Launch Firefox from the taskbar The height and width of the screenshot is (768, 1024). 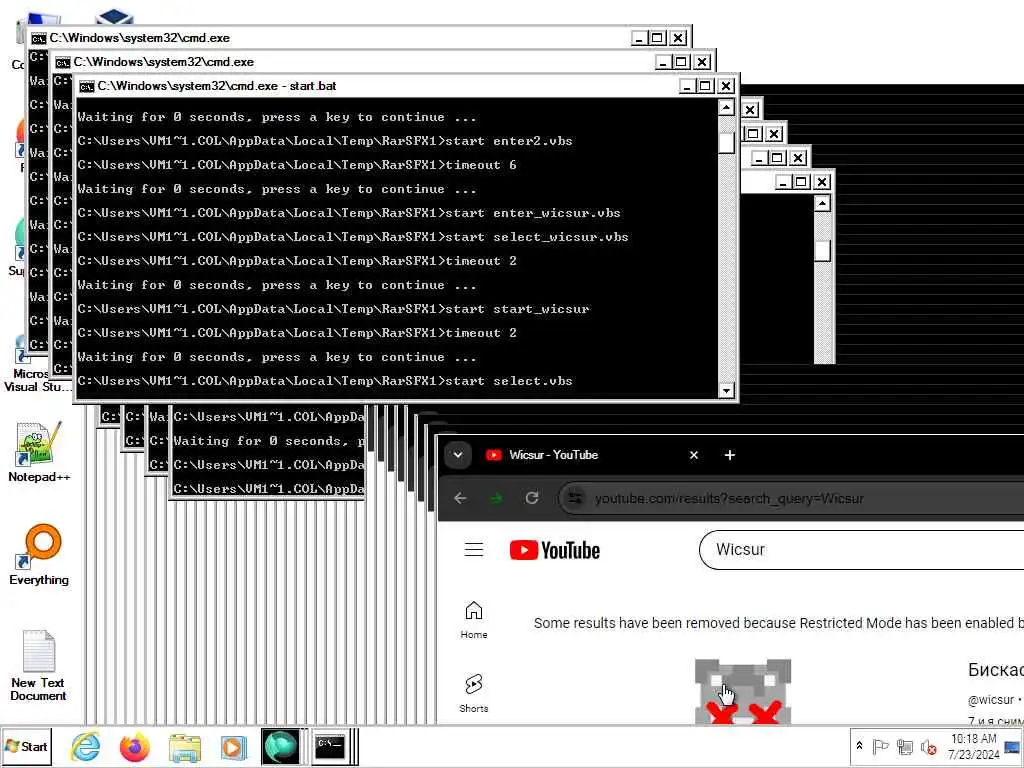click(135, 746)
